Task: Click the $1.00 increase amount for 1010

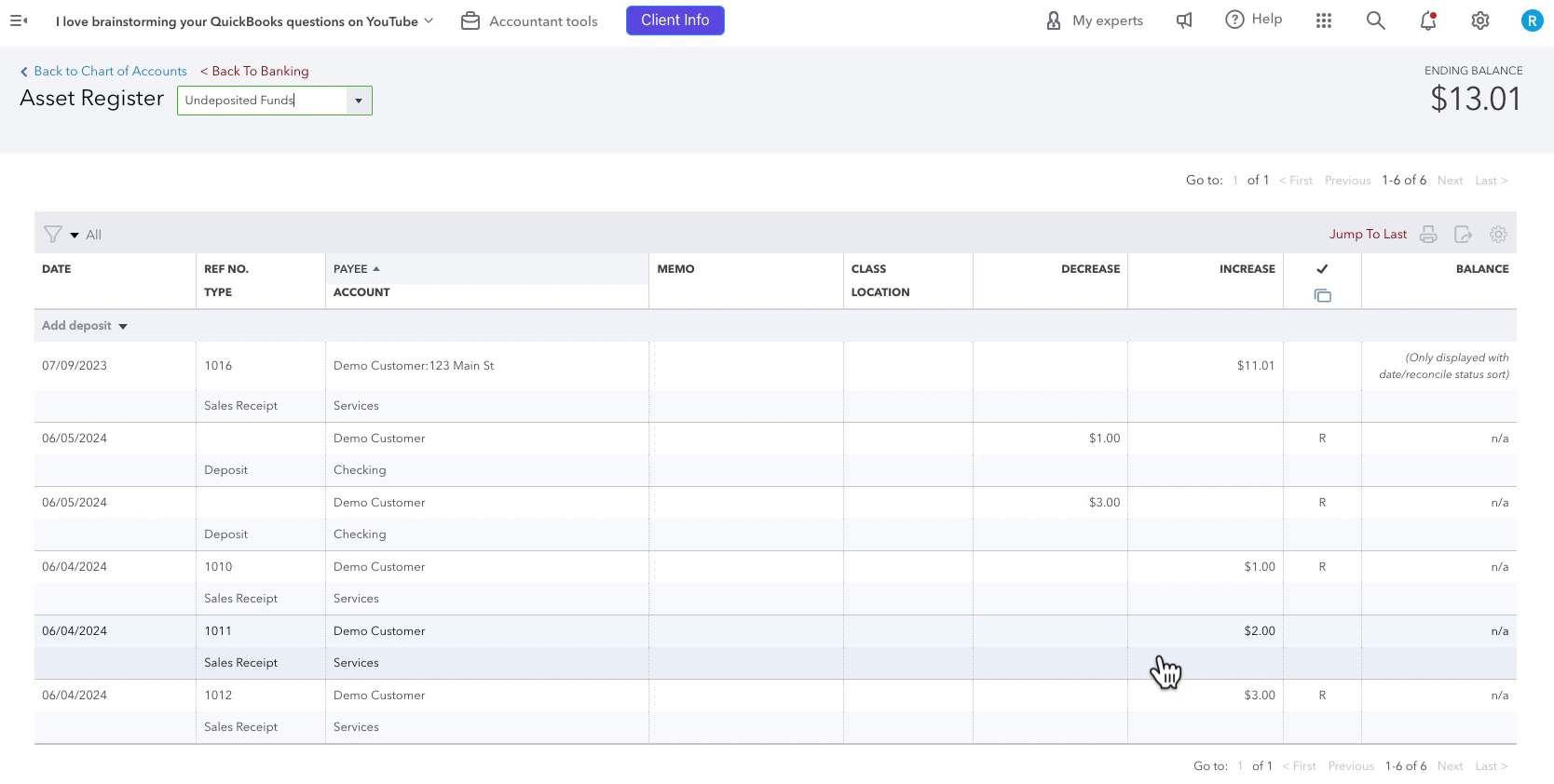Action: click(1260, 567)
